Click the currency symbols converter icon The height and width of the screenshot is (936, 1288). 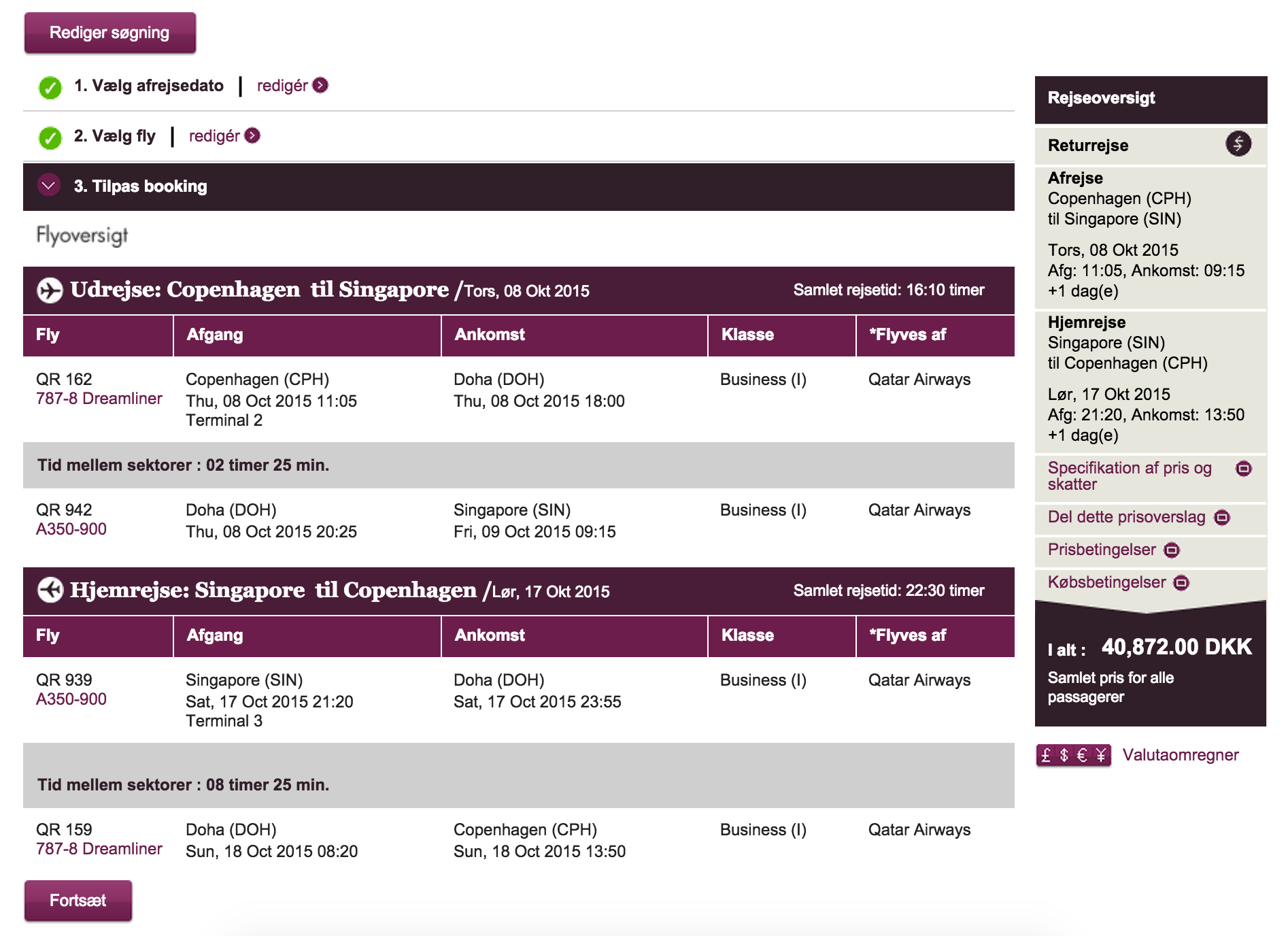tap(1072, 755)
